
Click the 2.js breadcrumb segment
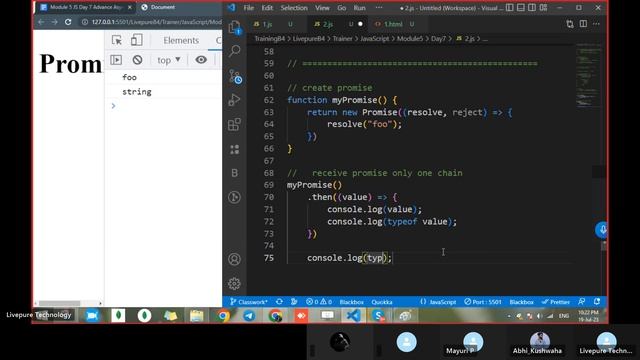[466, 39]
